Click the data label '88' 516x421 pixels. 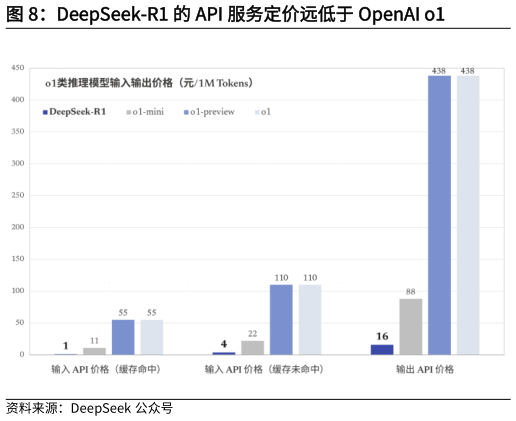(x=411, y=292)
